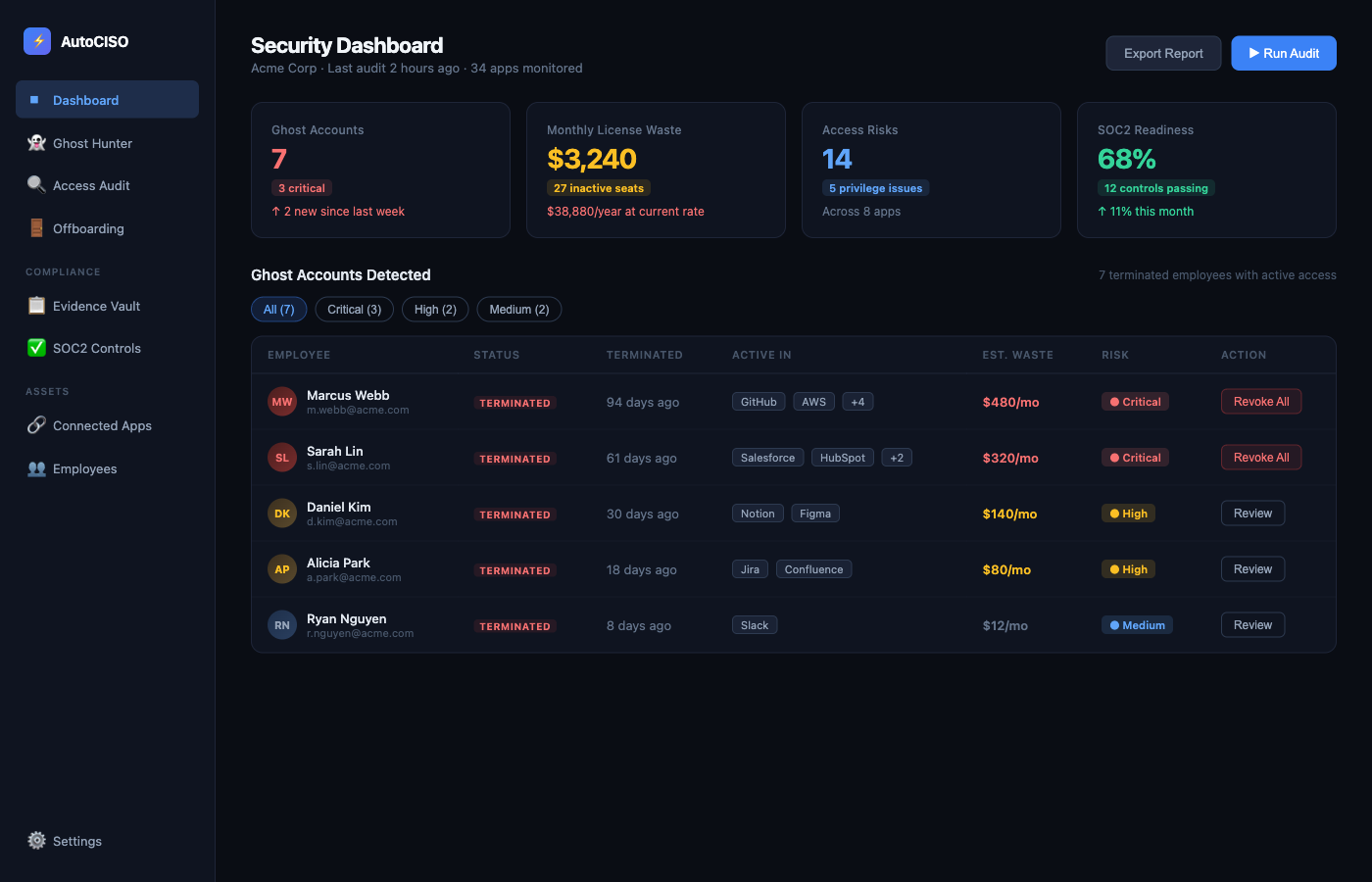Image resolution: width=1372 pixels, height=882 pixels.
Task: Click the Access Risks summary card
Action: pos(931,171)
